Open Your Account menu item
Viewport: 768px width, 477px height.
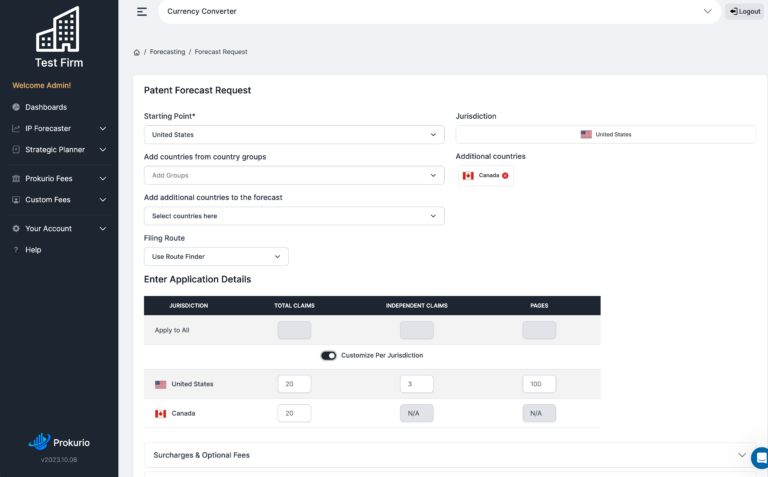tap(48, 229)
